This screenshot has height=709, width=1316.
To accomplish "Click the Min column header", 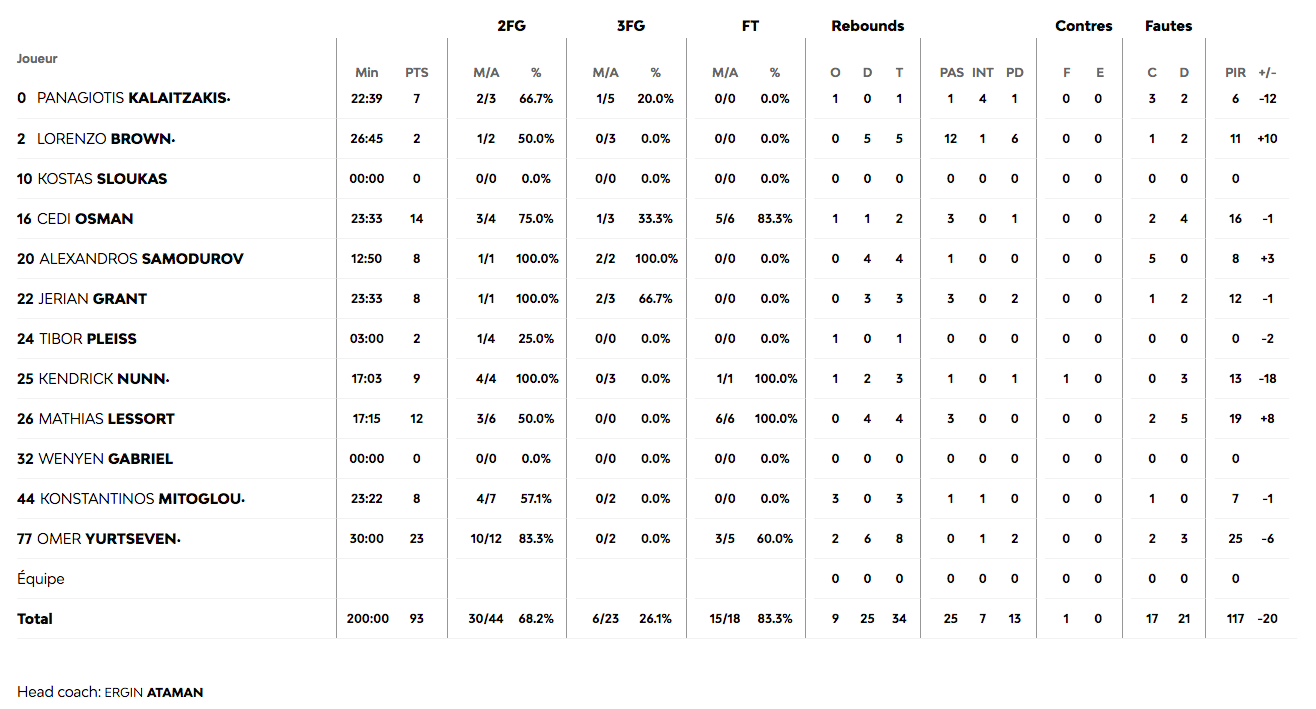I will (367, 73).
